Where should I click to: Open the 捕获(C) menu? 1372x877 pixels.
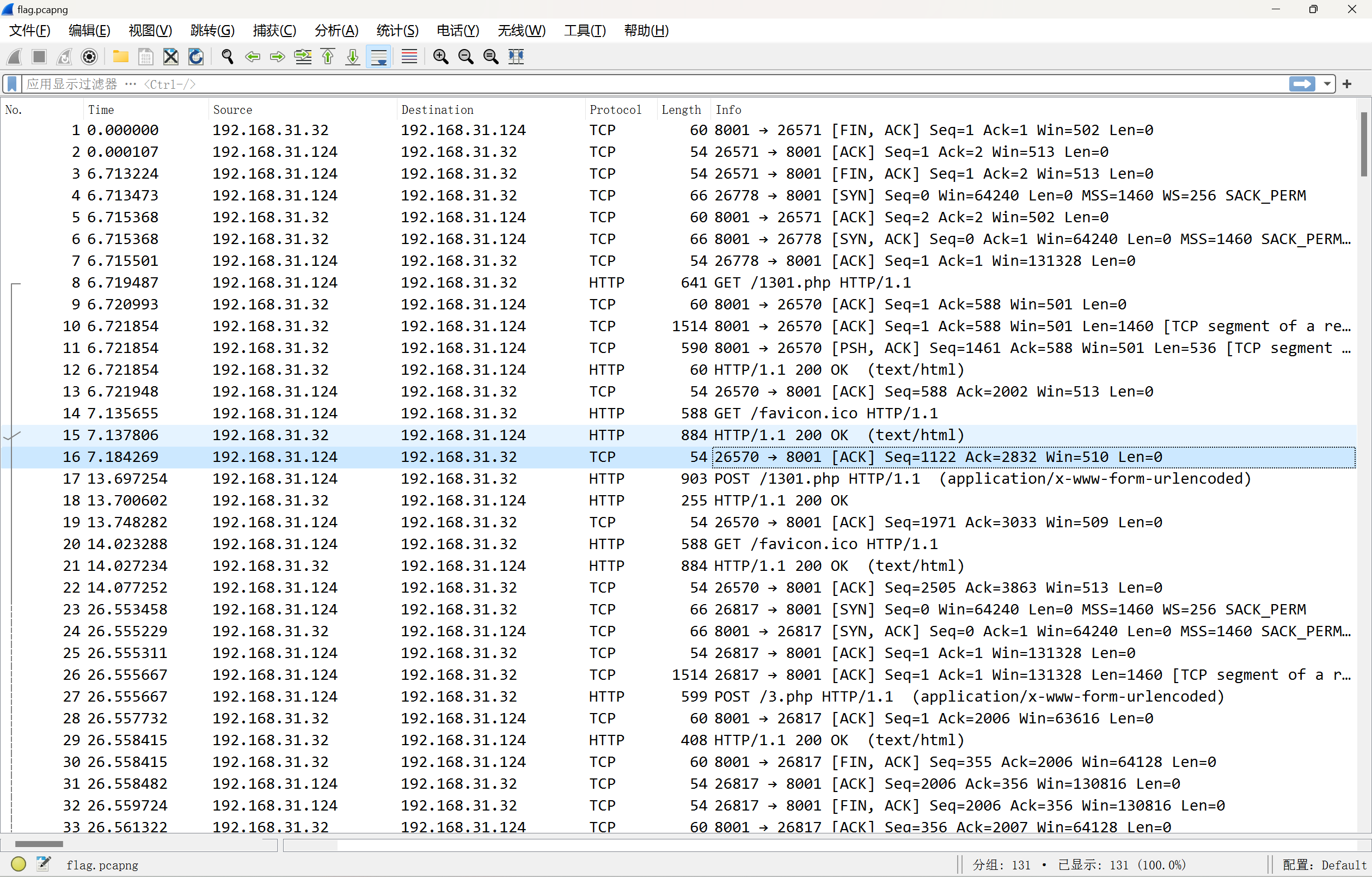pos(274,30)
